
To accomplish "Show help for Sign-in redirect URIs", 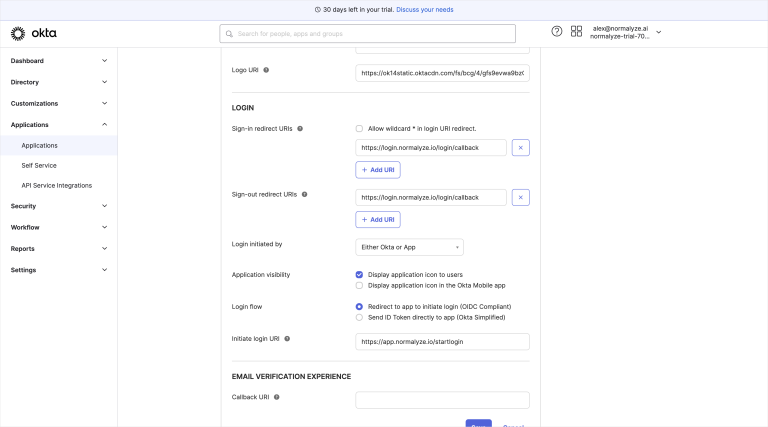I will click(300, 129).
